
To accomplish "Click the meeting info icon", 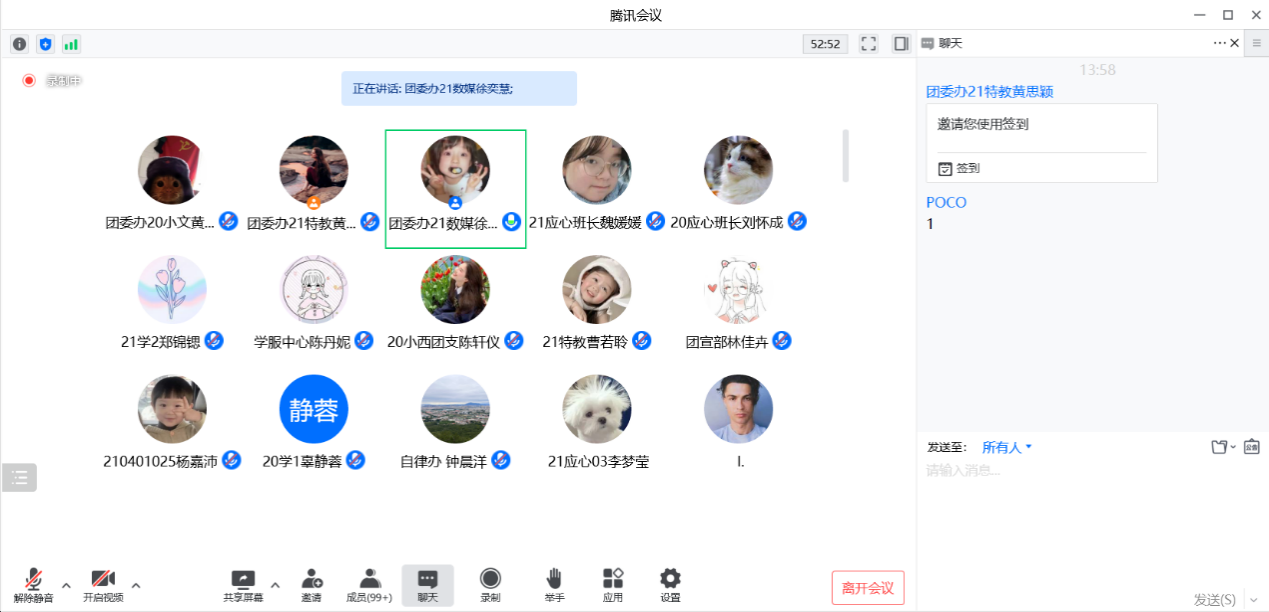I will click(19, 44).
